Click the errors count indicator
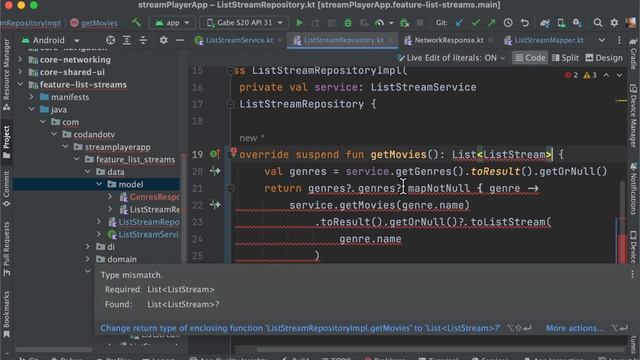Screen dimensions: 640x360 tap(571, 75)
